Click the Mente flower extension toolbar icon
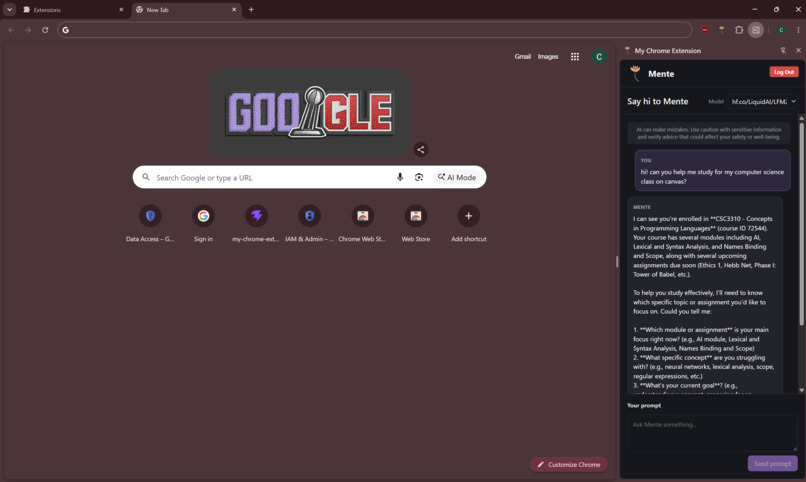The height and width of the screenshot is (482, 806). click(x=721, y=30)
